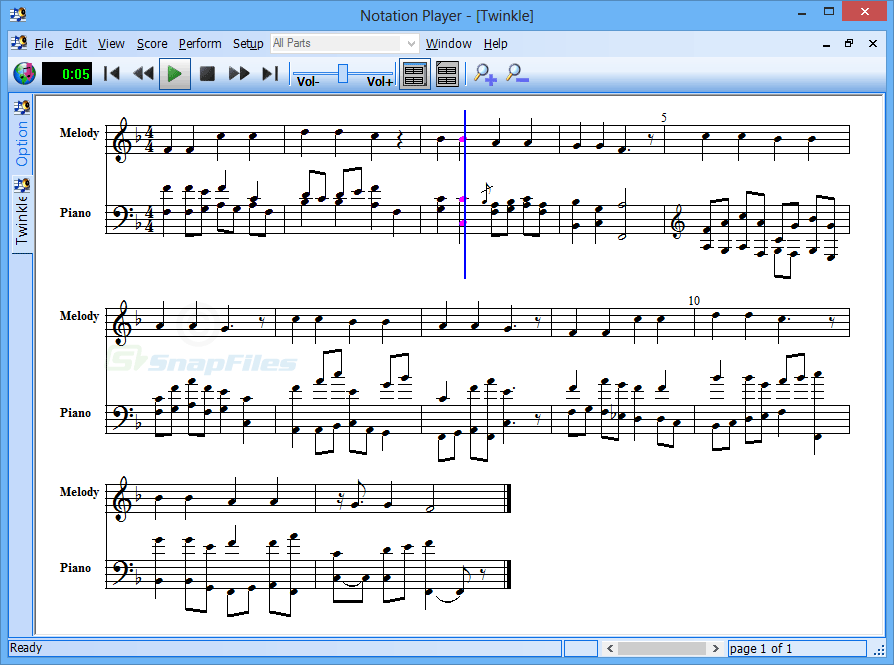
Task: Stop playback using the Stop icon
Action: coord(207,73)
